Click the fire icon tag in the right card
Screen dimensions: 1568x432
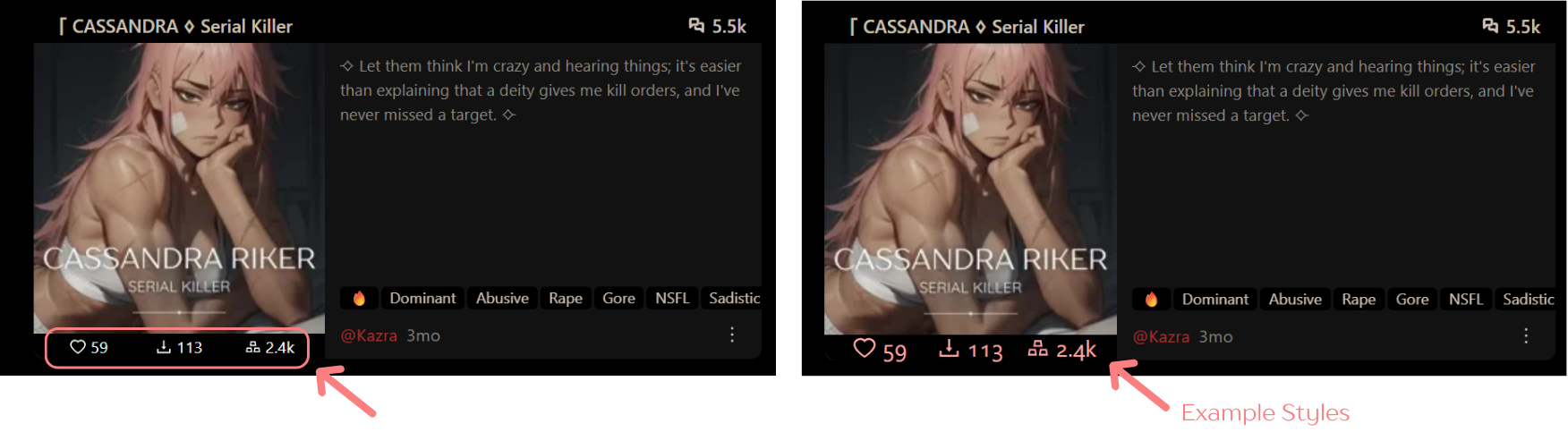(1152, 299)
